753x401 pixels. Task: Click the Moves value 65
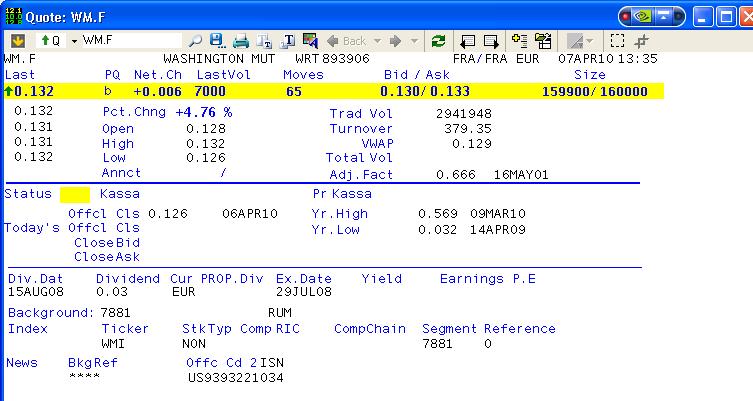pyautogui.click(x=294, y=91)
